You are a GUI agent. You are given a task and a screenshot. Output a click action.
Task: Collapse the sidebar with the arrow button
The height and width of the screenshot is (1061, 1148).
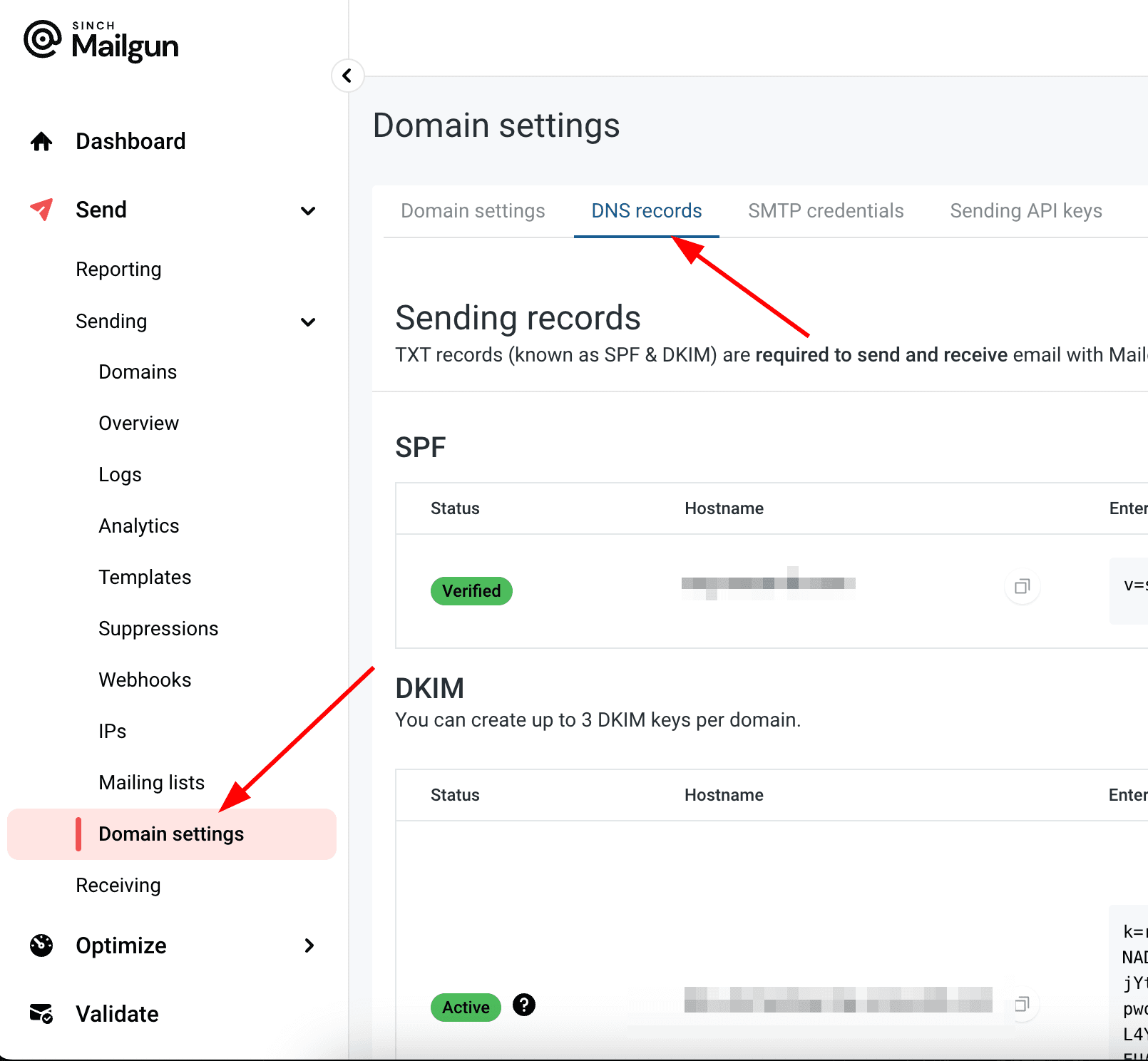click(x=347, y=76)
